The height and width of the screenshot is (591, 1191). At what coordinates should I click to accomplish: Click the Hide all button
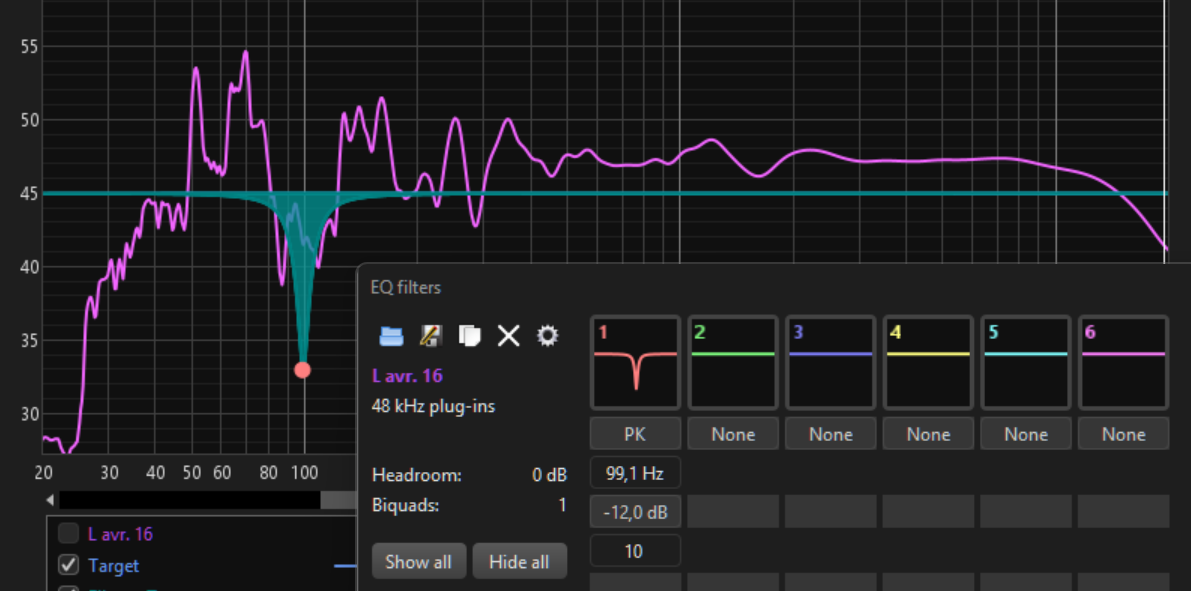pos(519,561)
